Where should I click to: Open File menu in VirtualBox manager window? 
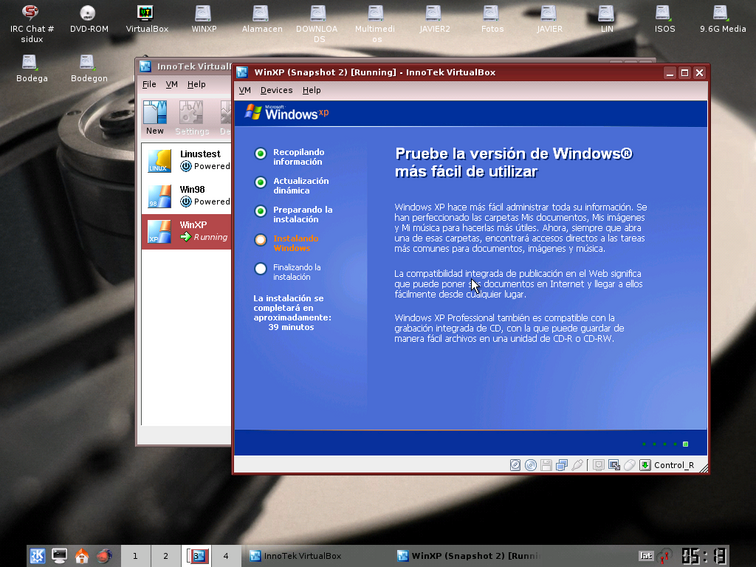[149, 84]
